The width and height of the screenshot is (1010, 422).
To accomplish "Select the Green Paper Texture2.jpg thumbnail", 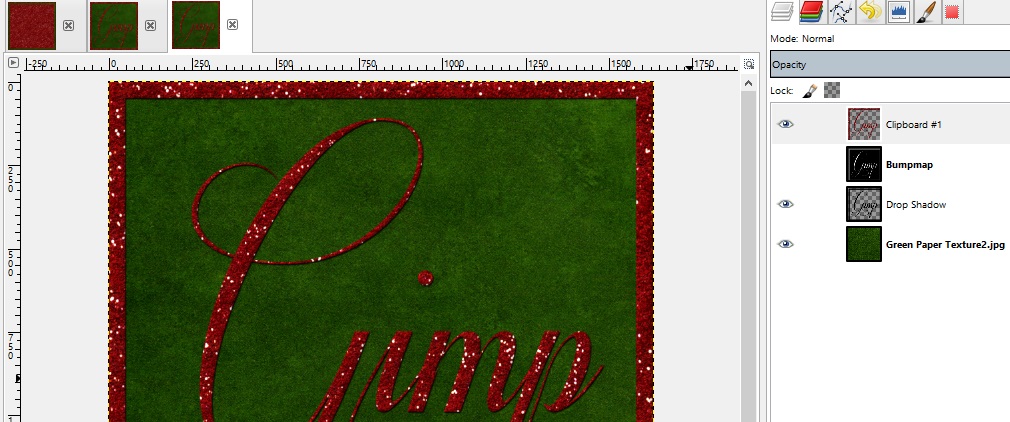I will point(864,244).
